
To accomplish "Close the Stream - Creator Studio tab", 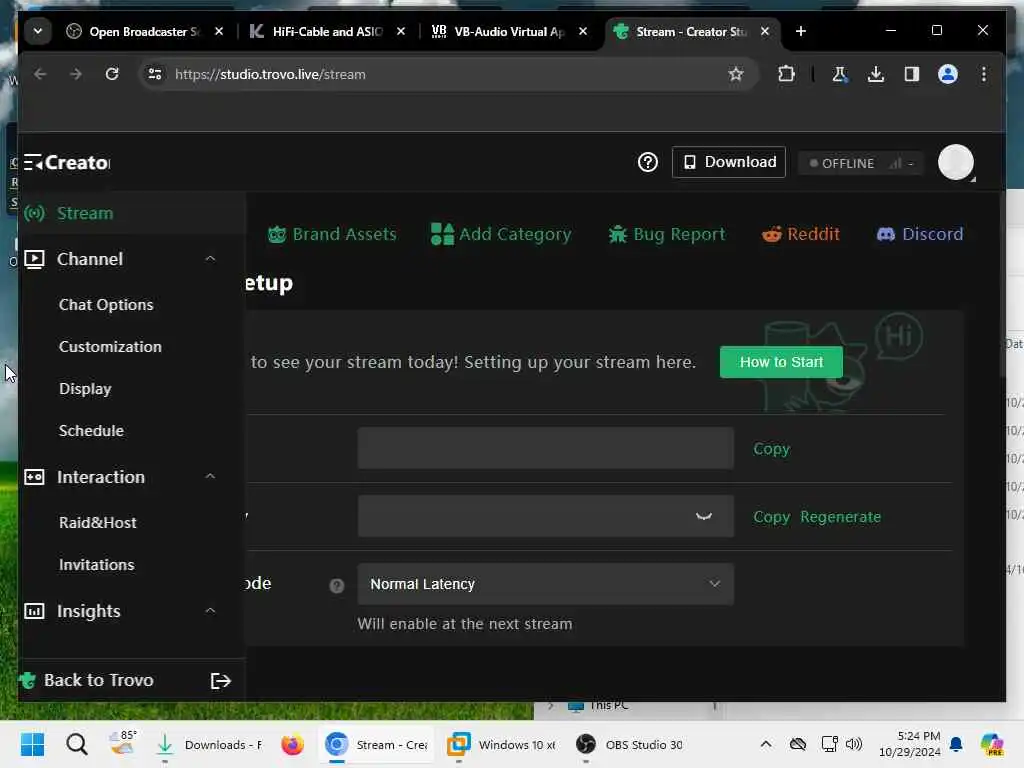I will point(765,31).
